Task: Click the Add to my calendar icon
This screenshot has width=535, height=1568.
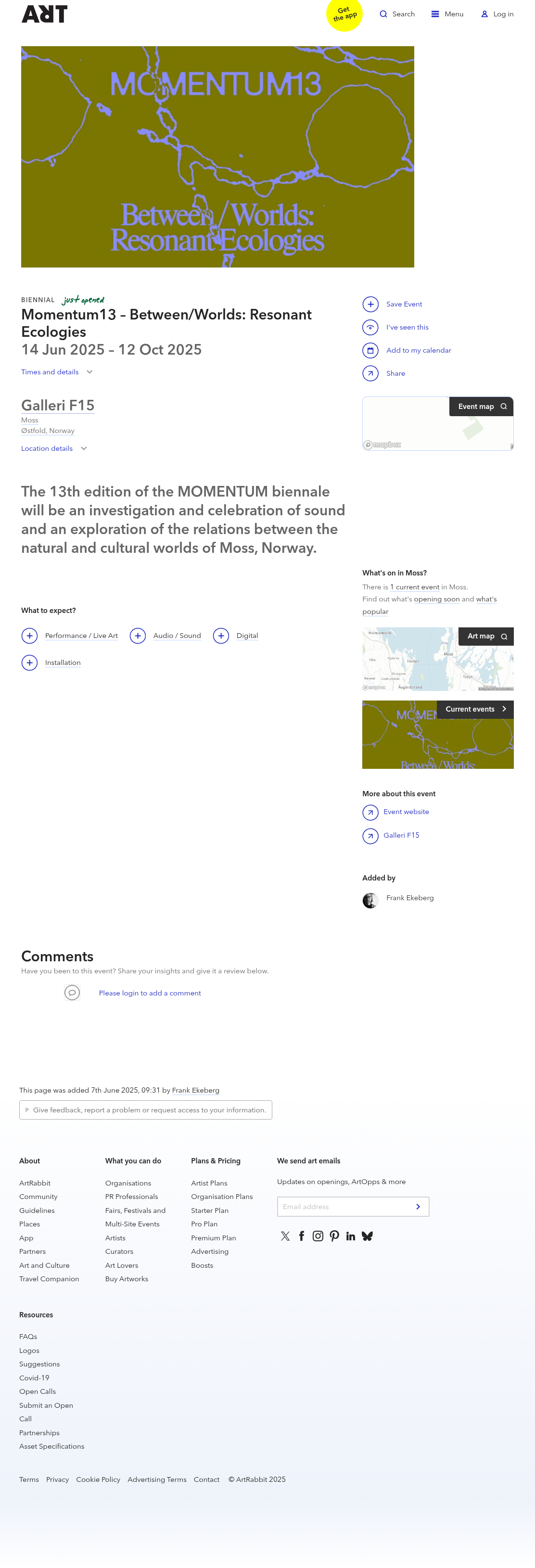Action: click(x=370, y=350)
